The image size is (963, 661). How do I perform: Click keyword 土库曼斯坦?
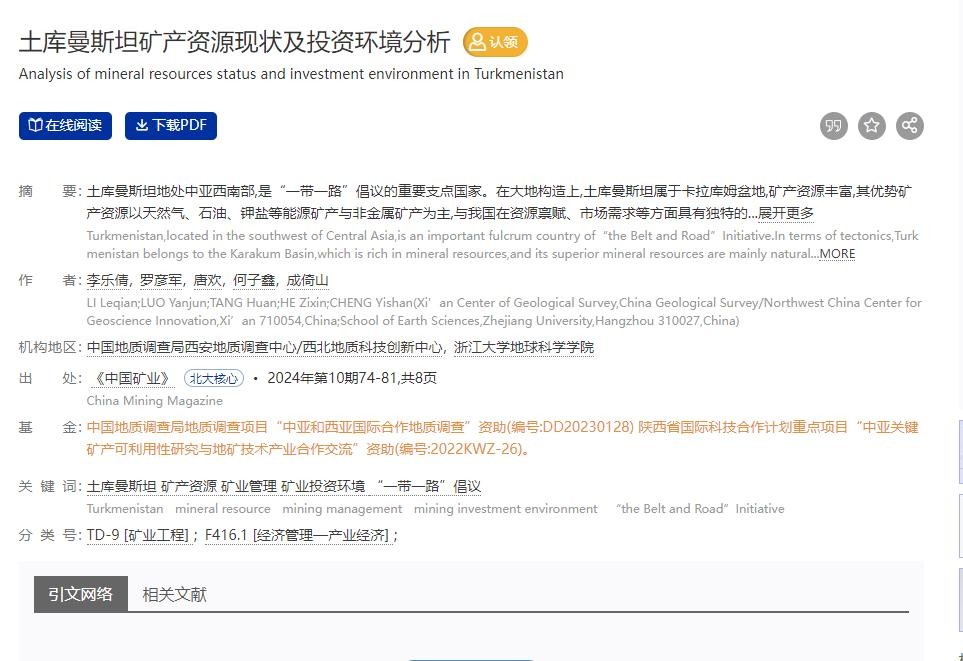121,487
